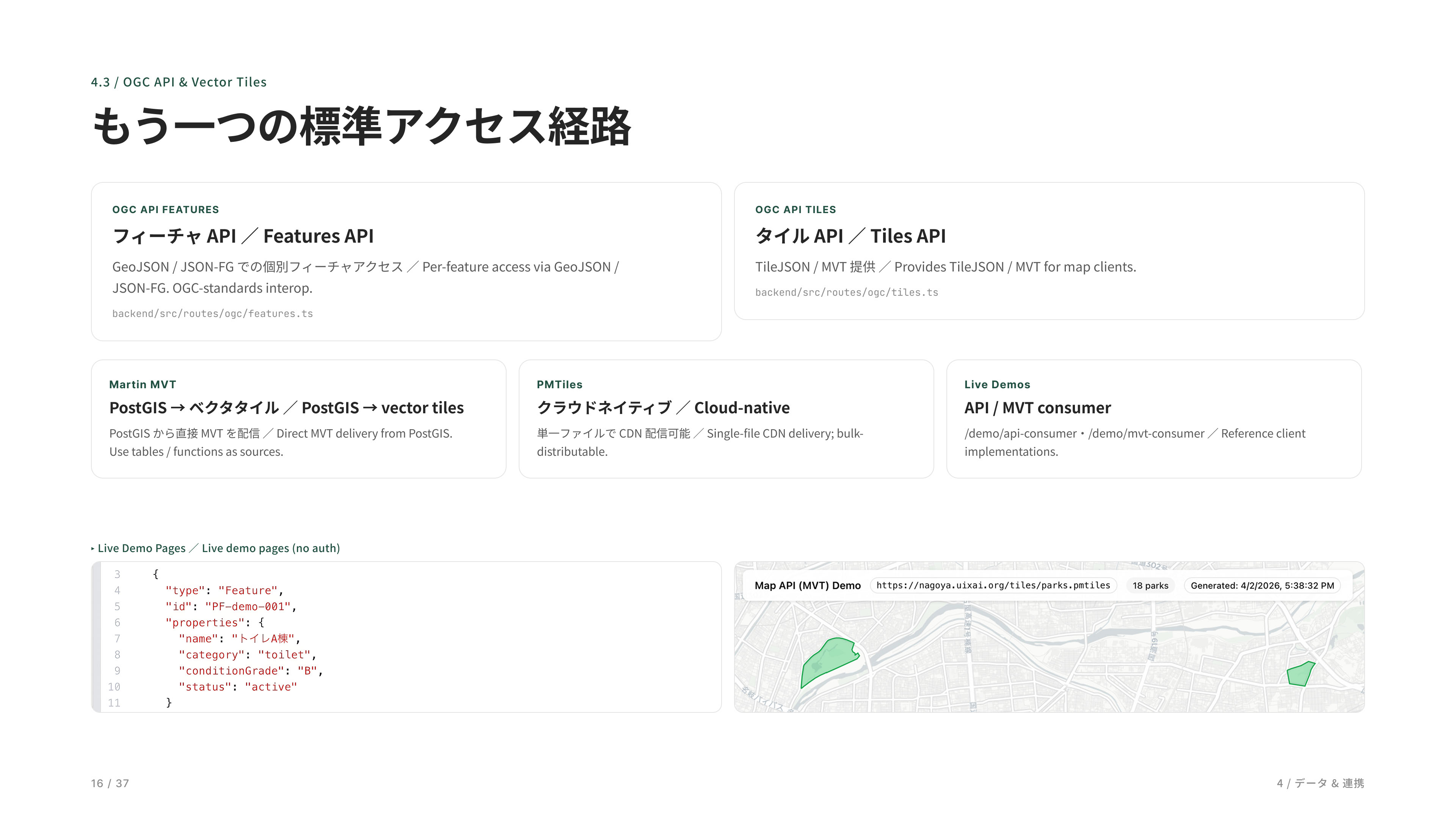
Task: Select the heading フィーチャ API / Features API
Action: (x=243, y=236)
